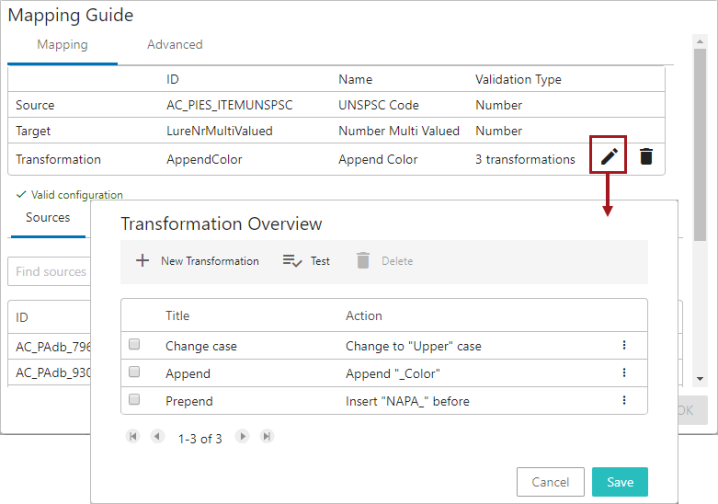Image resolution: width=718 pixels, height=504 pixels.
Task: Go to last page of transformations
Action: coord(267,437)
